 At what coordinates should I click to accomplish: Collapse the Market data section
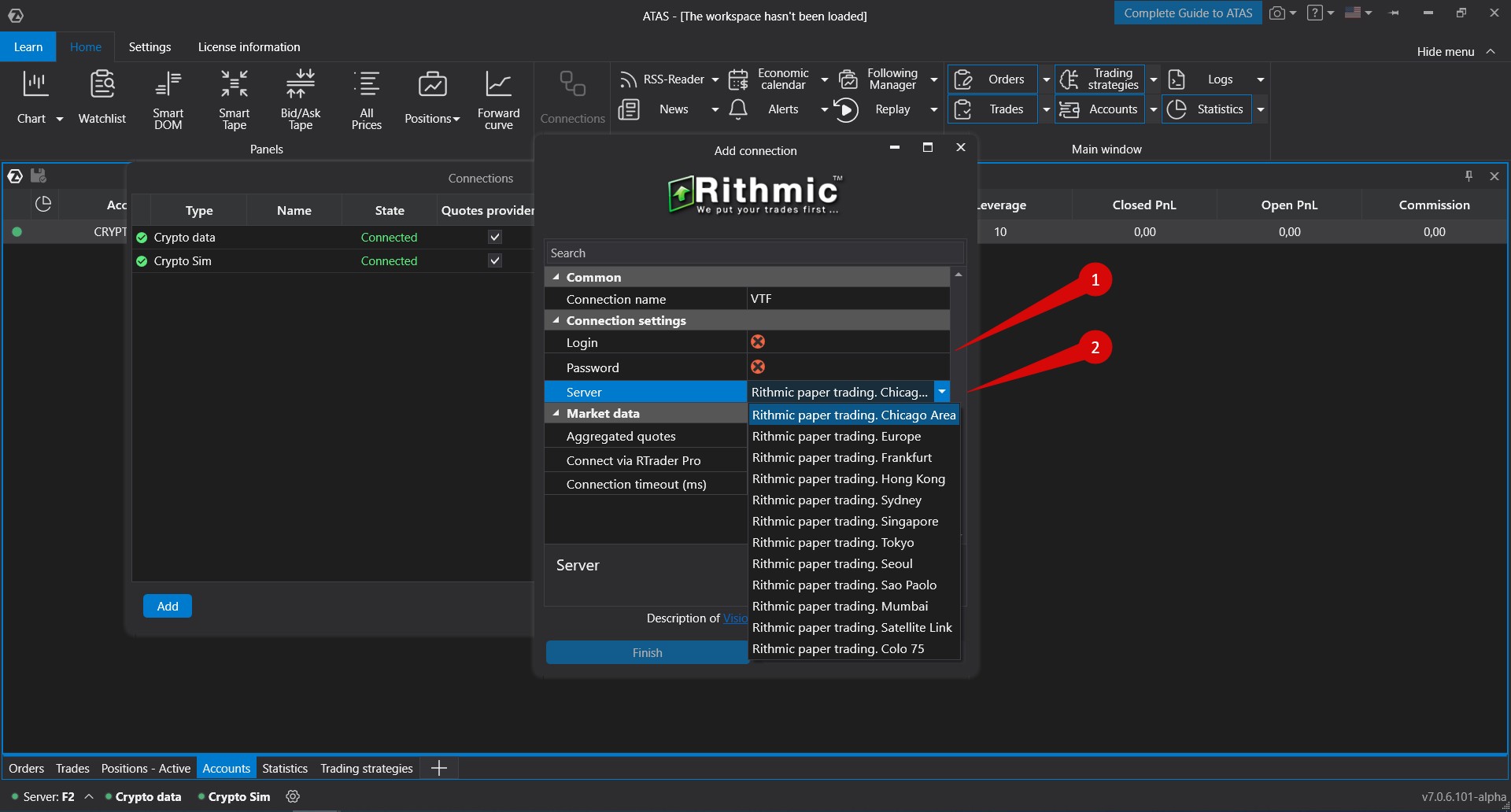coord(556,413)
